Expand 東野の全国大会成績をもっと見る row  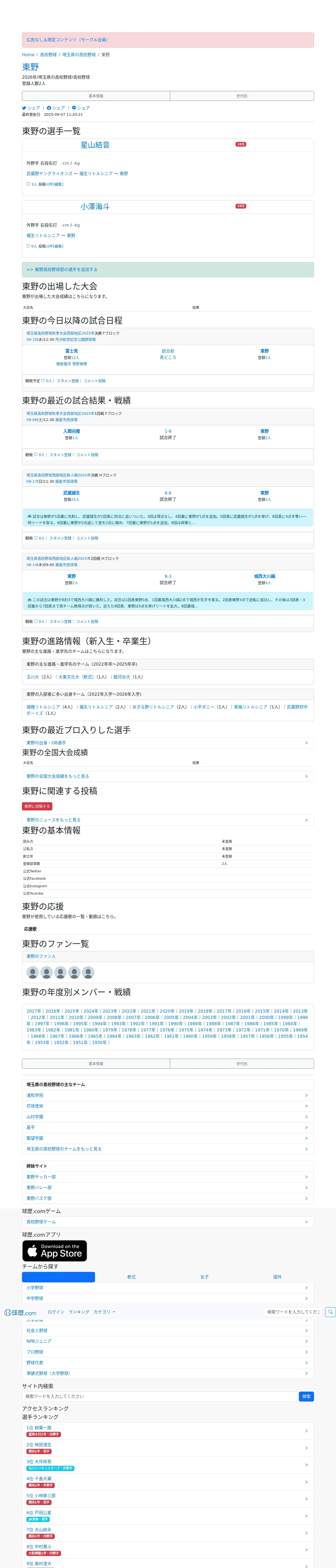coord(168,776)
